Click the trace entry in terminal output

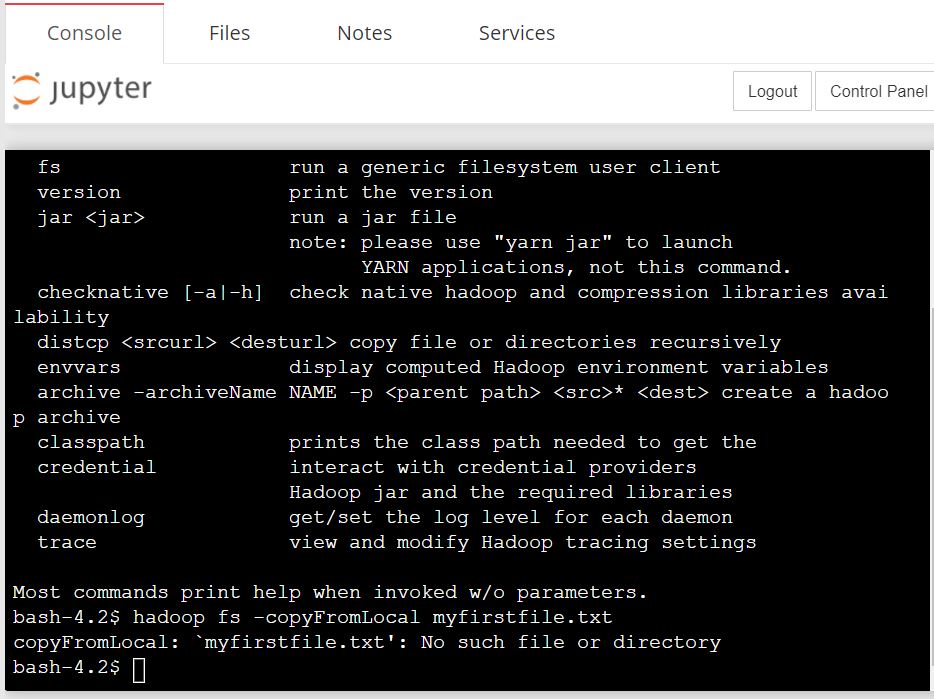(x=67, y=542)
